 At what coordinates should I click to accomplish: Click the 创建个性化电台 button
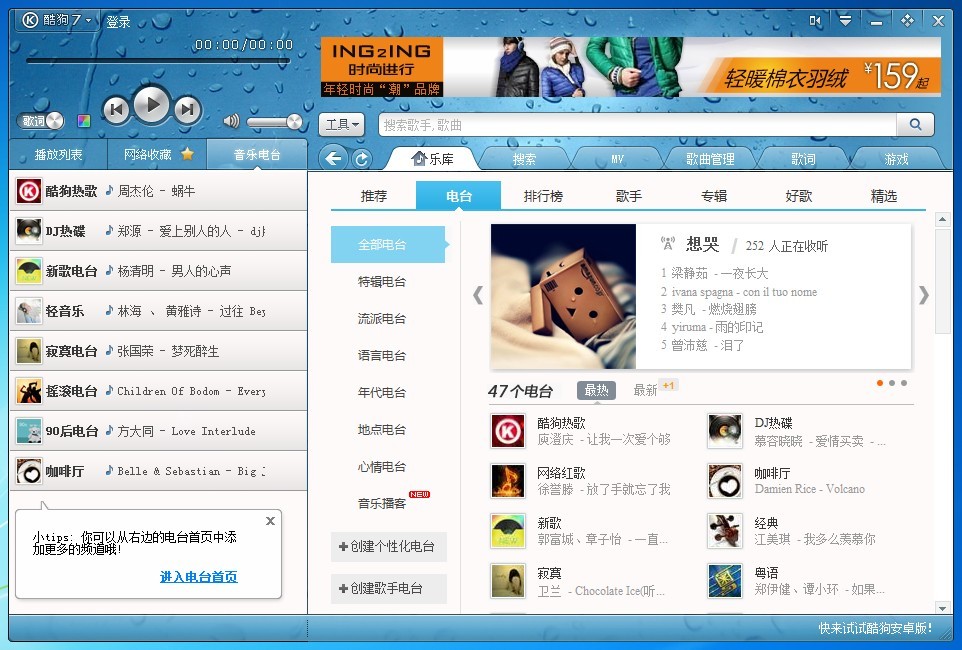[x=388, y=547]
